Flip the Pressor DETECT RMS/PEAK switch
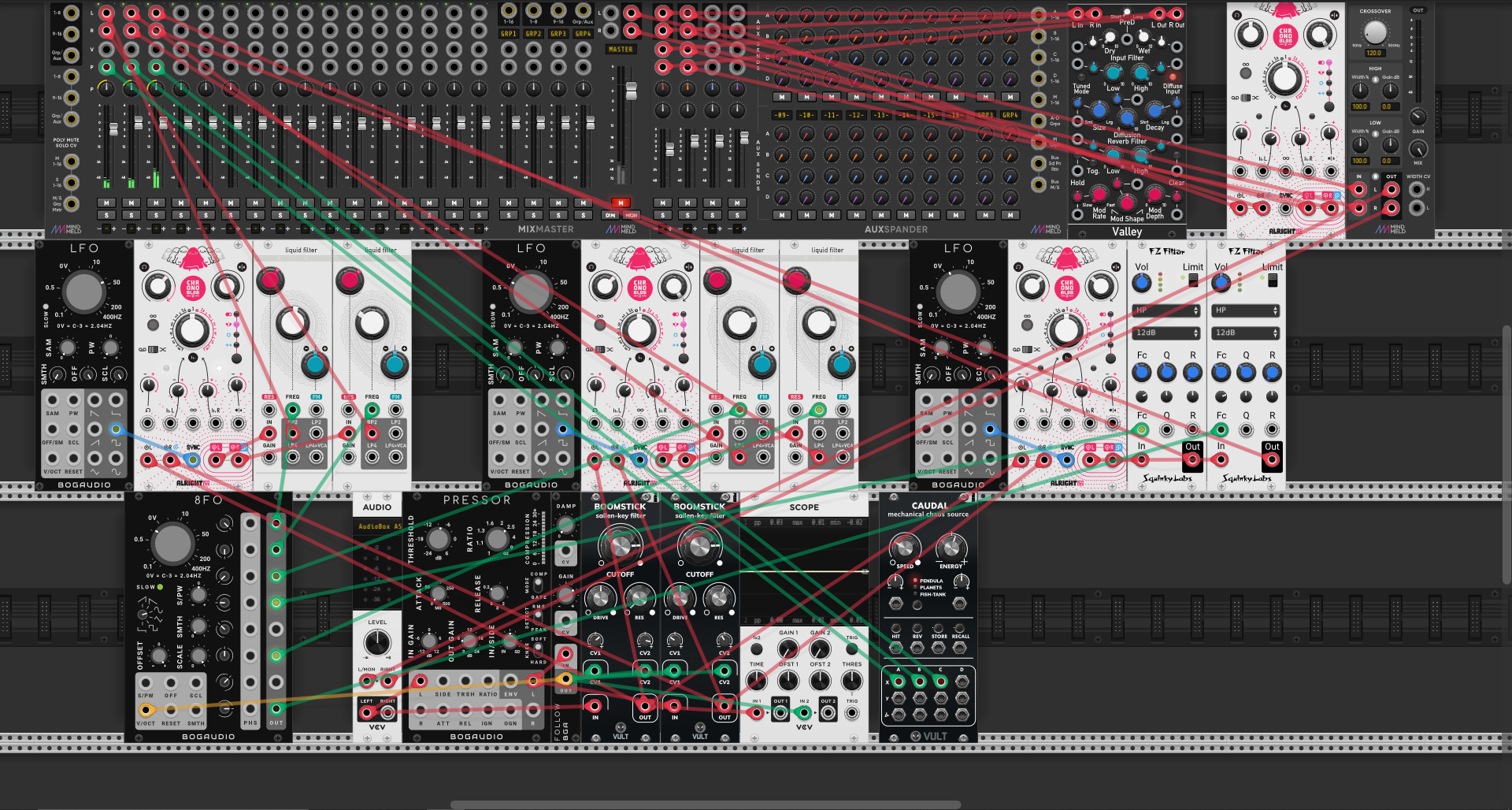 click(x=538, y=618)
